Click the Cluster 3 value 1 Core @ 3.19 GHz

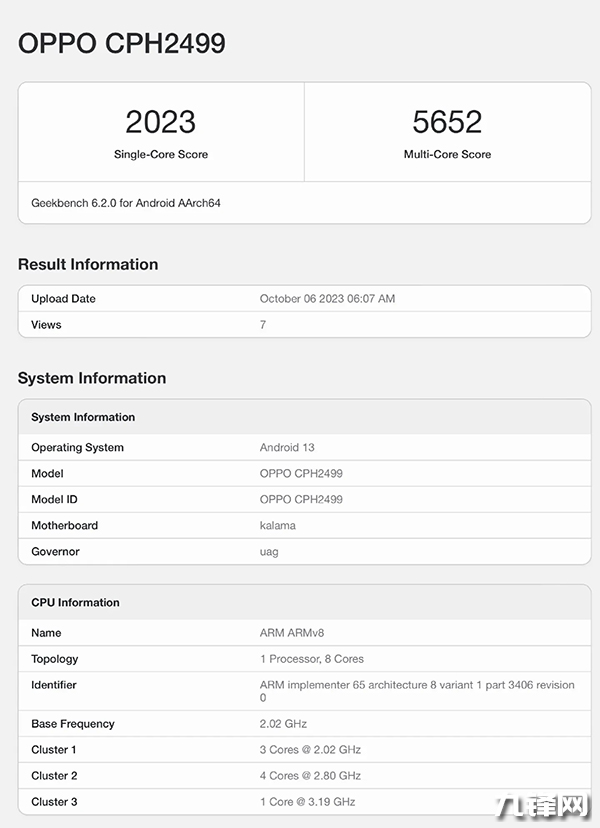(x=307, y=802)
